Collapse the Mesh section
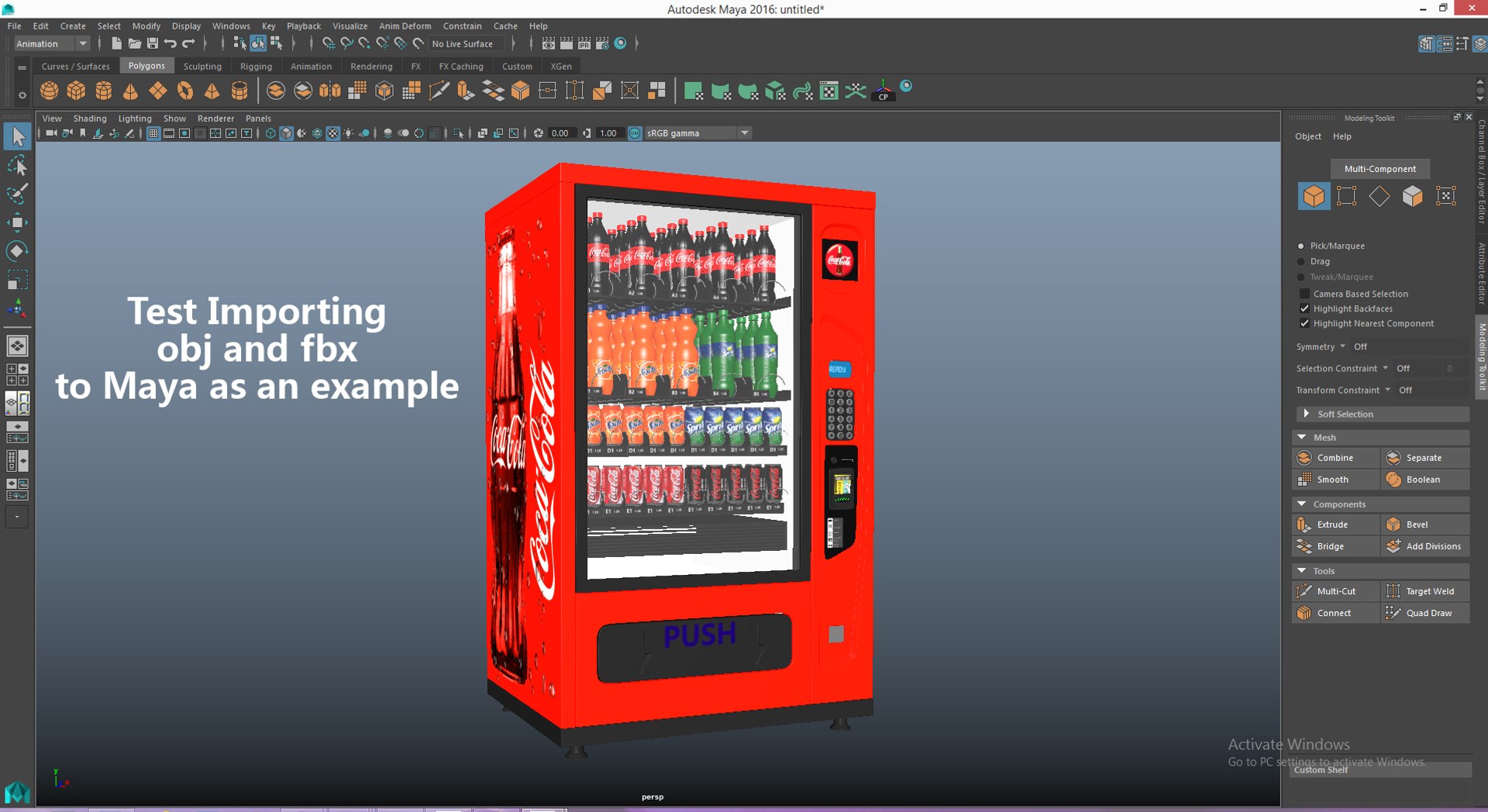Viewport: 1488px width, 812px height. [x=1381, y=438]
